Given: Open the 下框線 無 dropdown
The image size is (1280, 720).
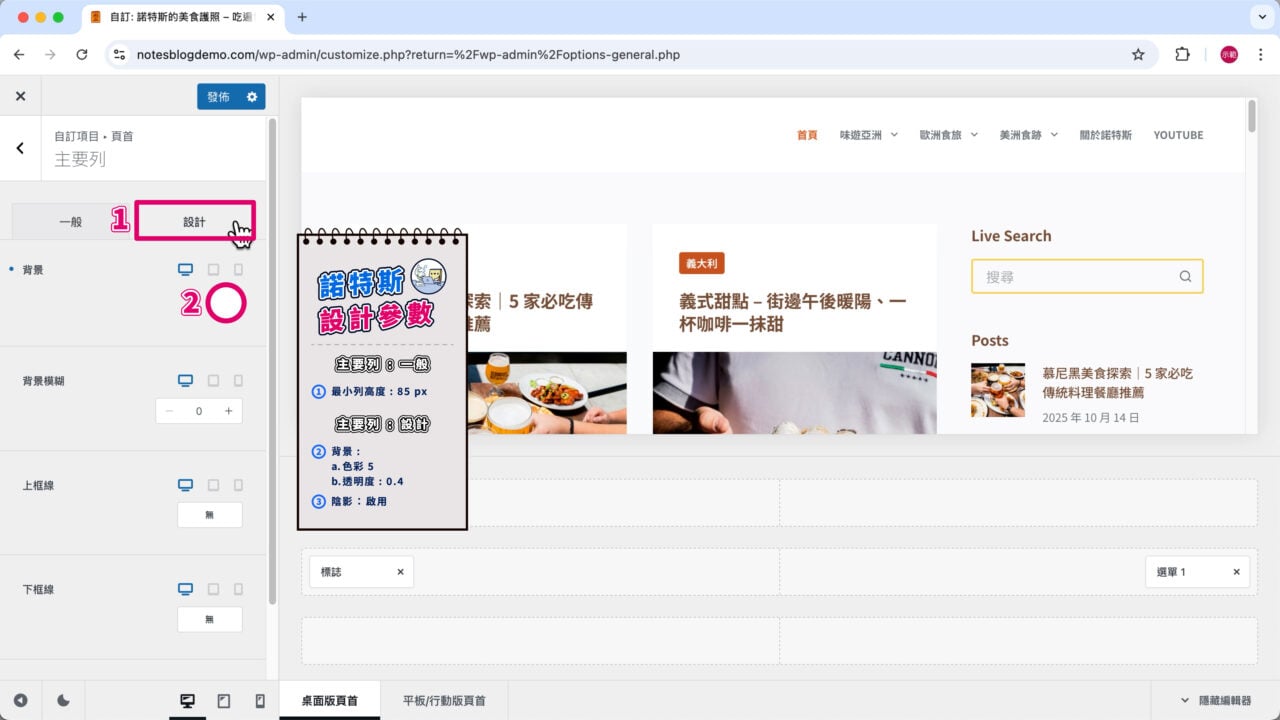Looking at the screenshot, I should pyautogui.click(x=209, y=619).
